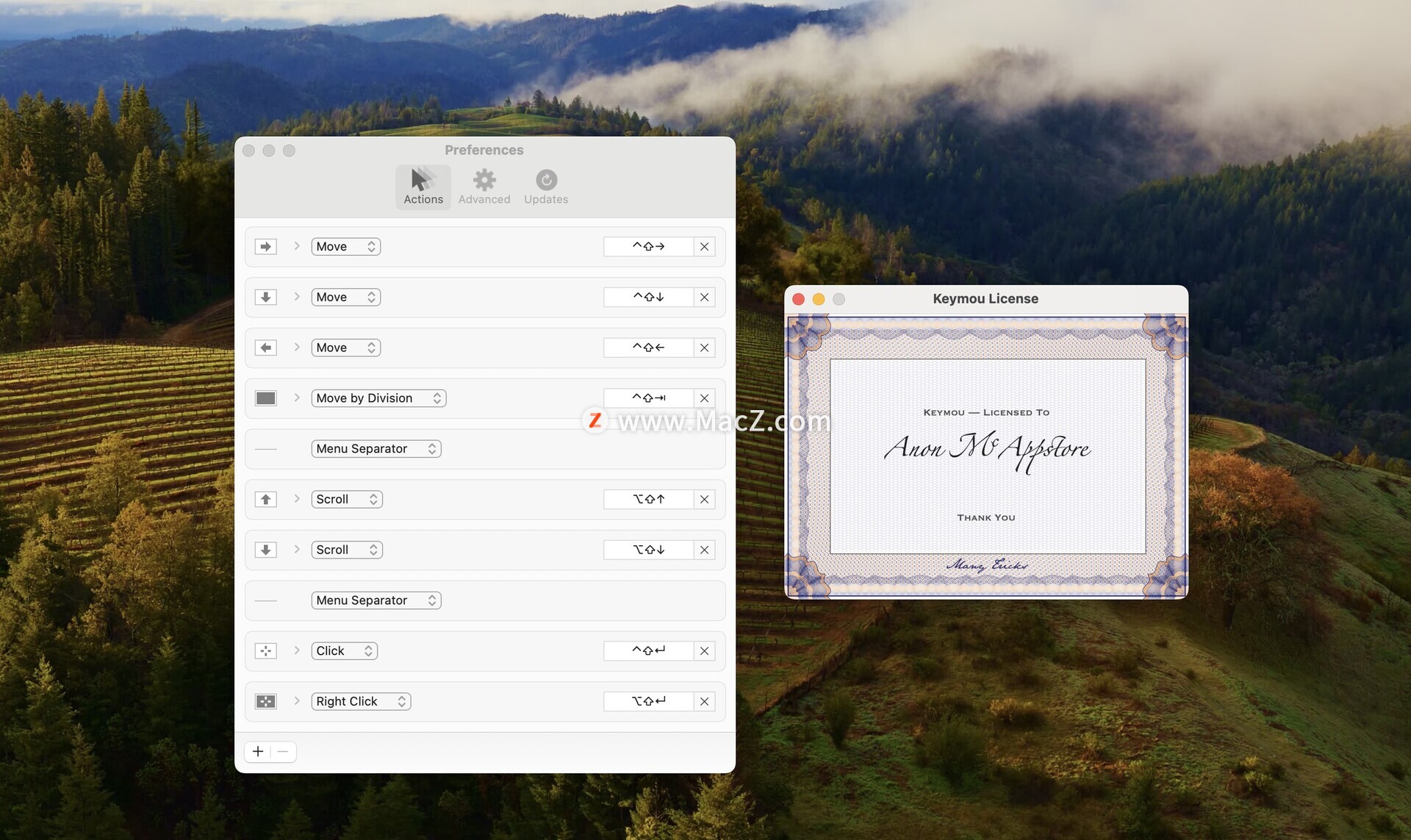Image resolution: width=1411 pixels, height=840 pixels.
Task: Click the up-arrow icon of the Scroll row
Action: tap(266, 500)
